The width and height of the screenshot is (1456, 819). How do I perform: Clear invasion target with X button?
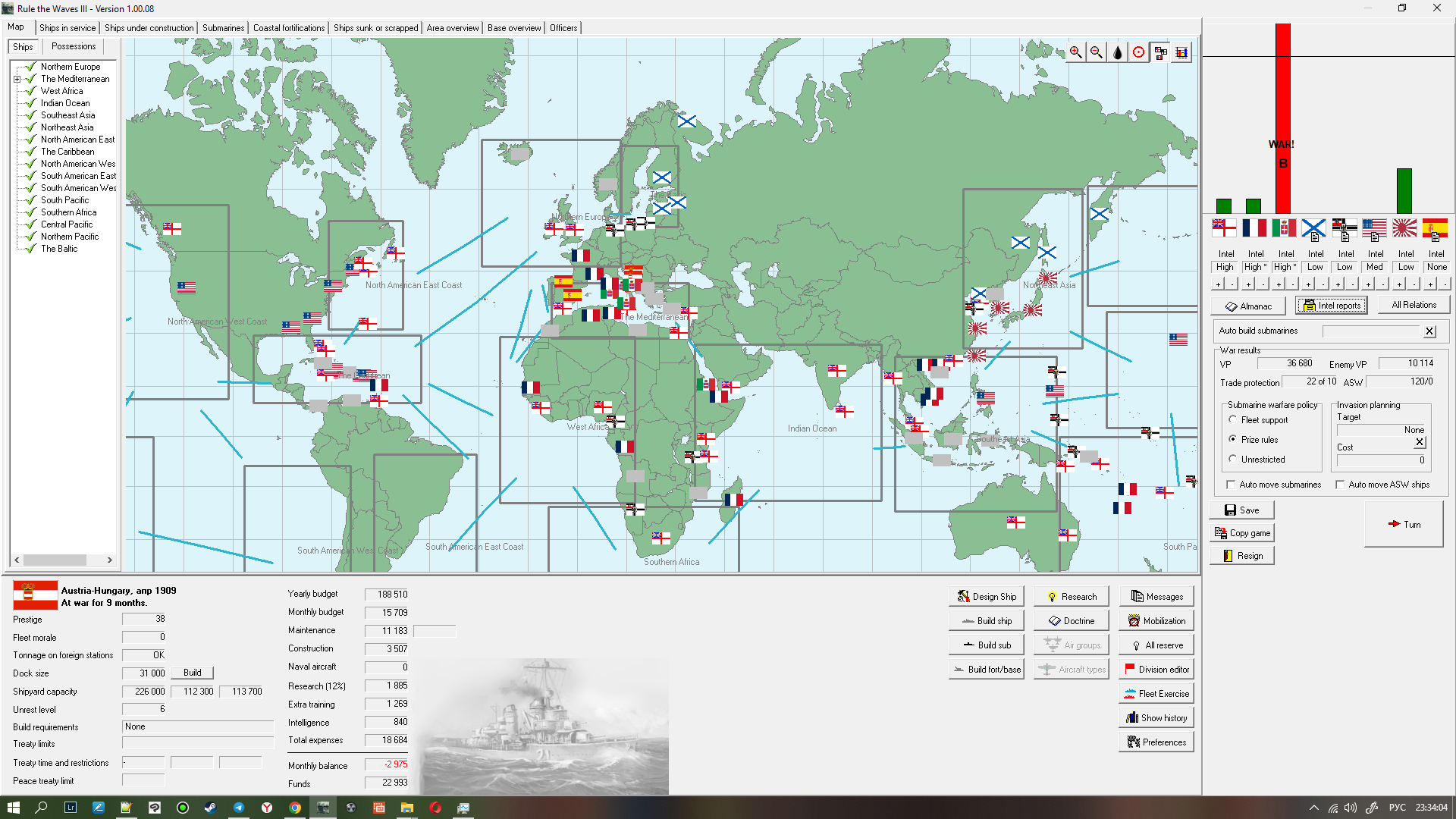(x=1420, y=442)
